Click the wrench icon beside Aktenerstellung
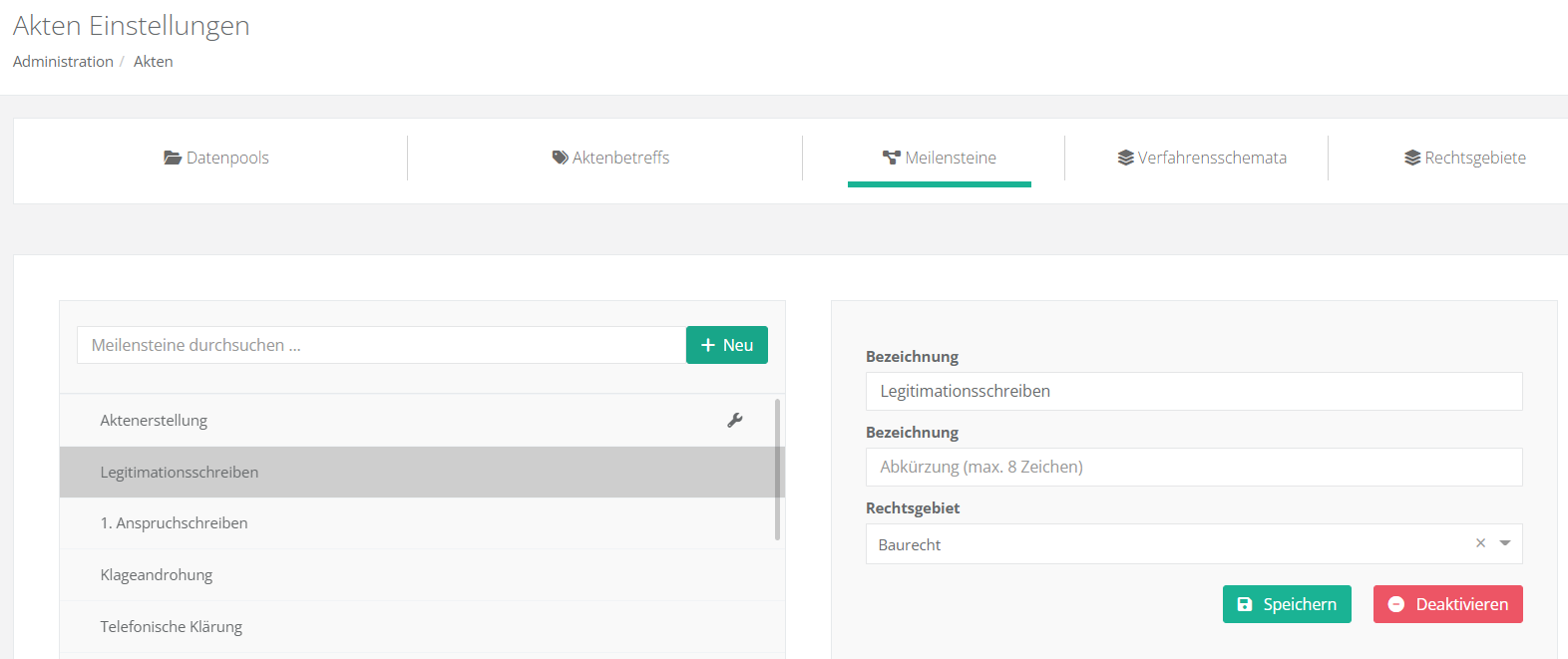The image size is (1568, 659). click(735, 421)
